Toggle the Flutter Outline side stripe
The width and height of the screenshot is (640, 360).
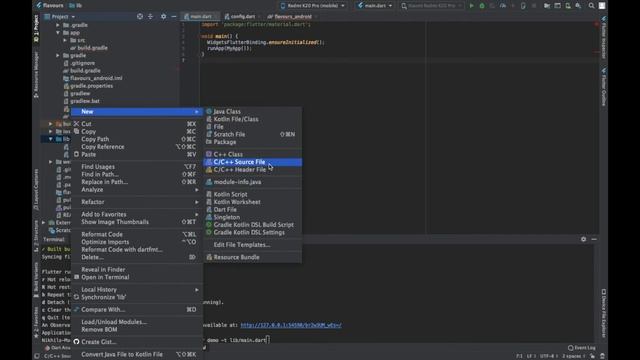tap(604, 87)
